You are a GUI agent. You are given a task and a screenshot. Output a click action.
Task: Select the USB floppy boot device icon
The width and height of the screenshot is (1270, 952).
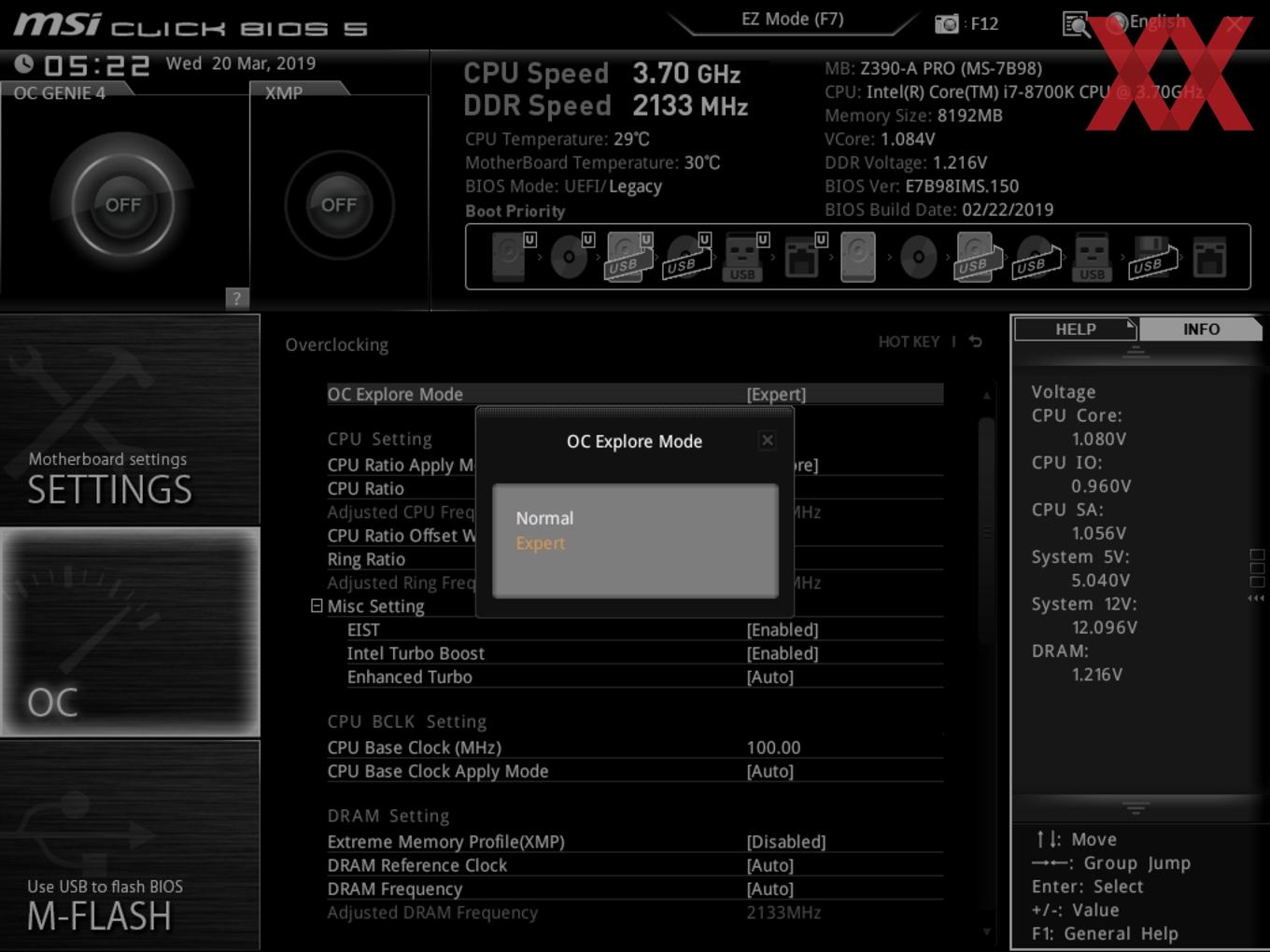[x=1153, y=257]
